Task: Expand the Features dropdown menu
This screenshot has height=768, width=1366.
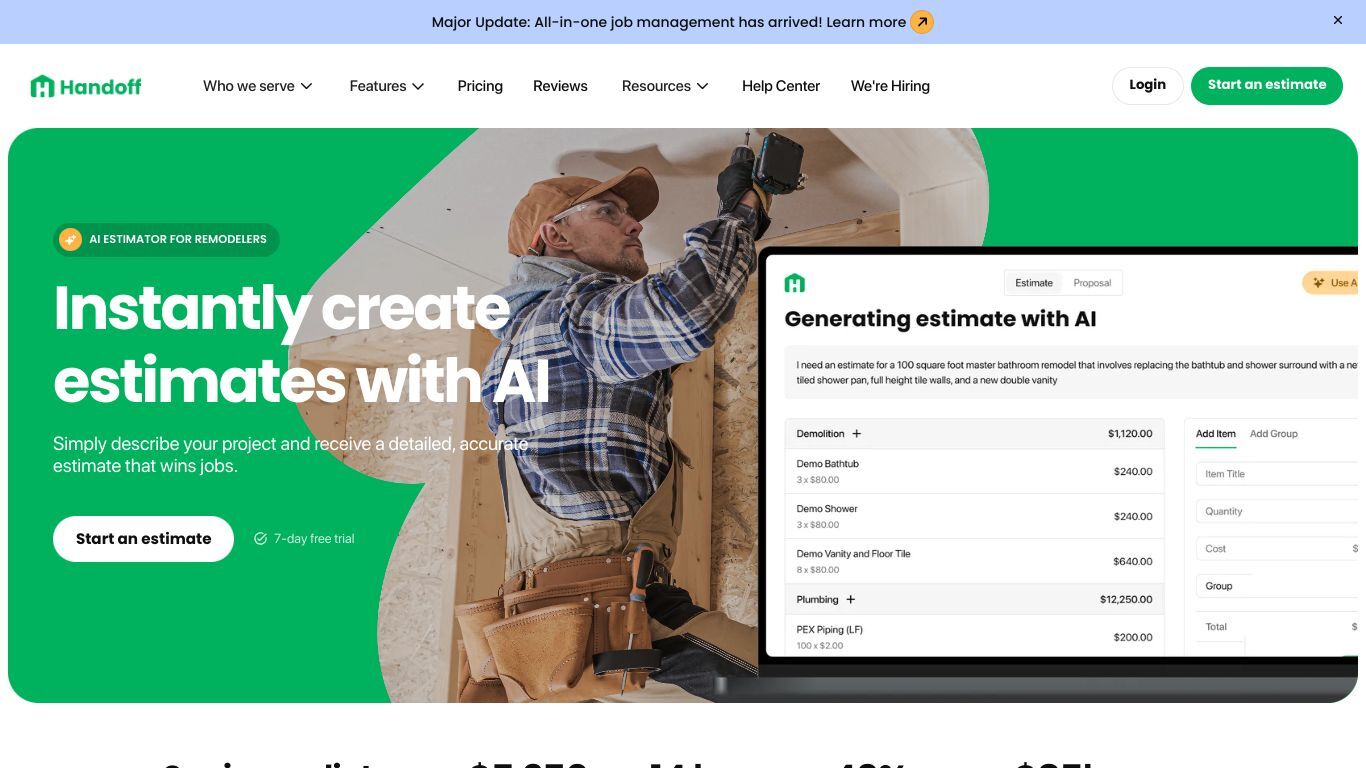Action: click(387, 86)
